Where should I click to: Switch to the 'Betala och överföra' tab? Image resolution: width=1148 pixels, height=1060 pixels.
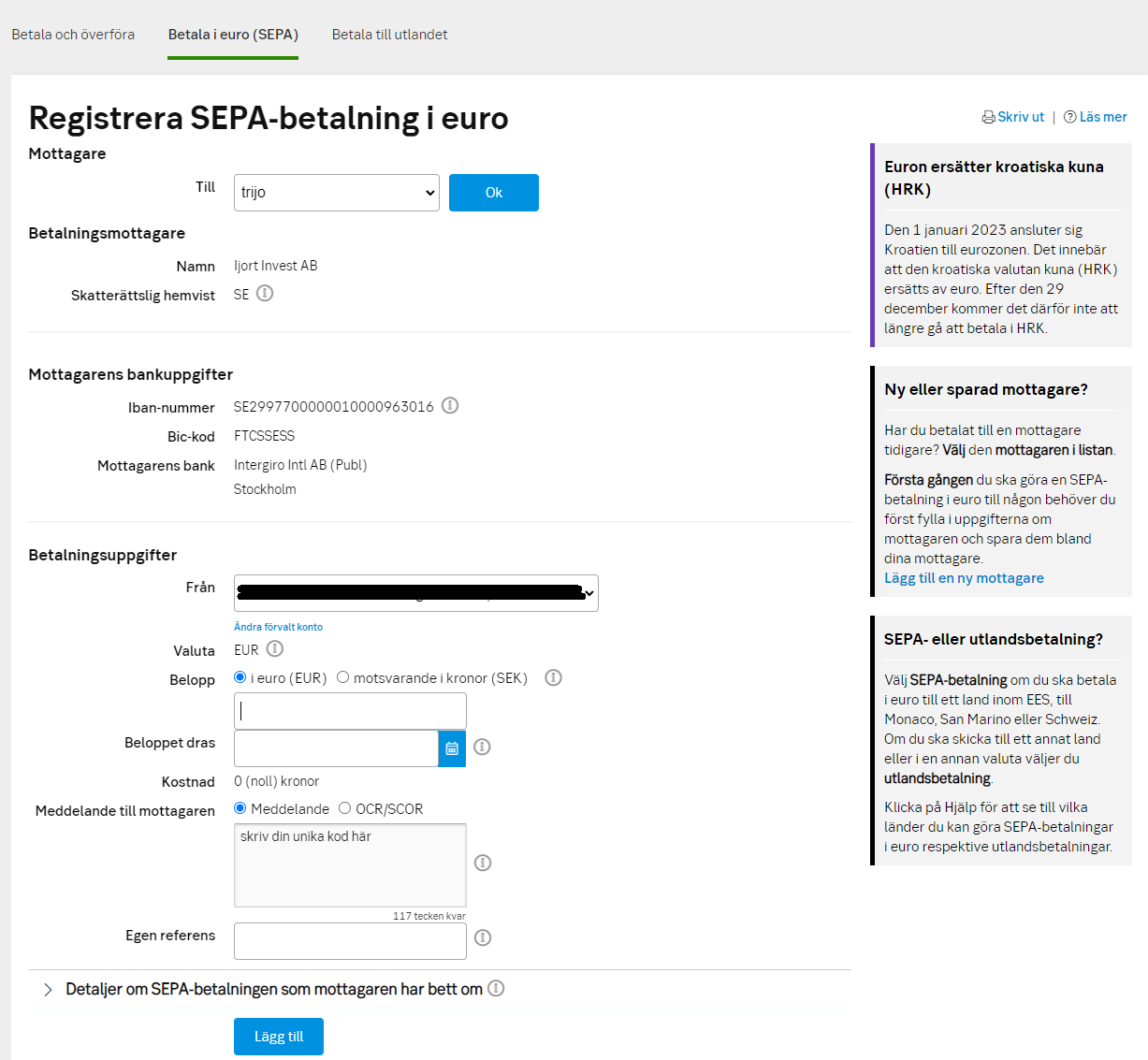tap(73, 35)
